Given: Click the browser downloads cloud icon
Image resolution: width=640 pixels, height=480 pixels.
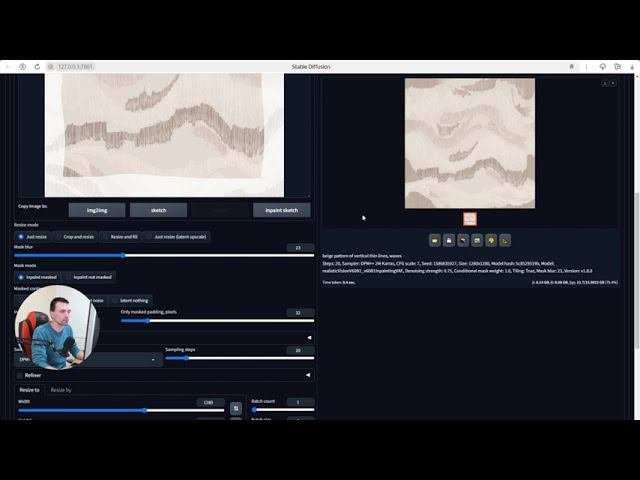Looking at the screenshot, I should point(602,67).
